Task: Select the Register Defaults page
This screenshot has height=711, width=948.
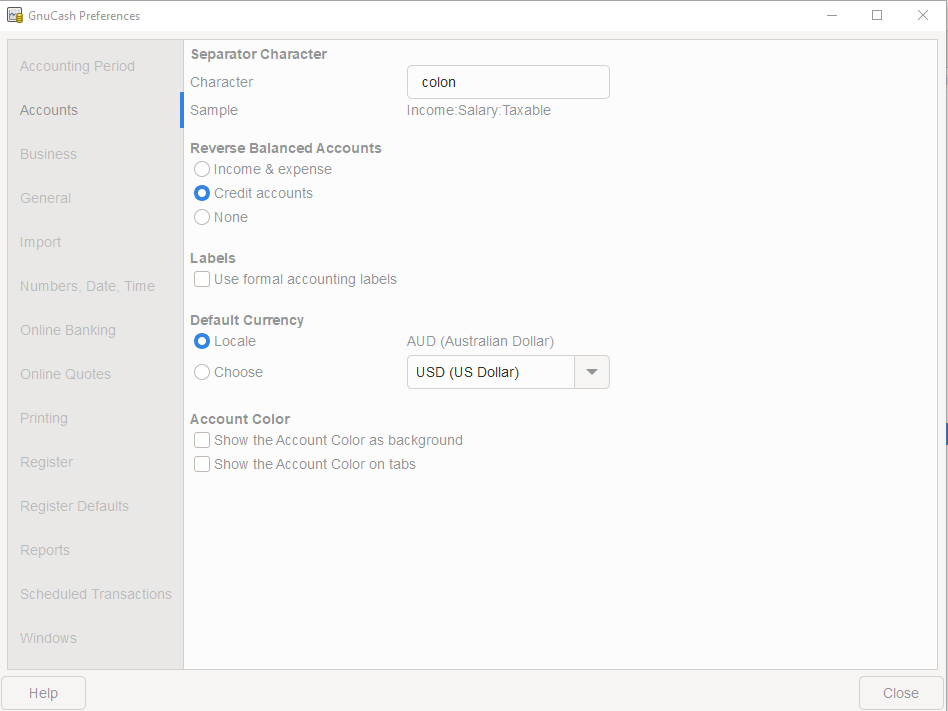Action: 74,506
